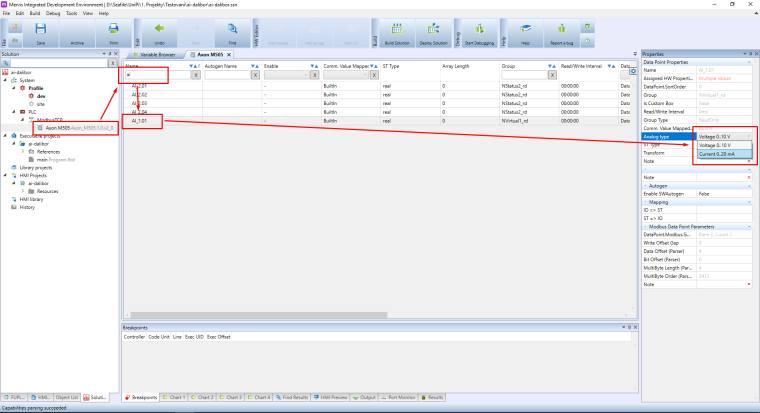The width and height of the screenshot is (760, 413).
Task: Expand the References tree node
Action: click(23, 151)
